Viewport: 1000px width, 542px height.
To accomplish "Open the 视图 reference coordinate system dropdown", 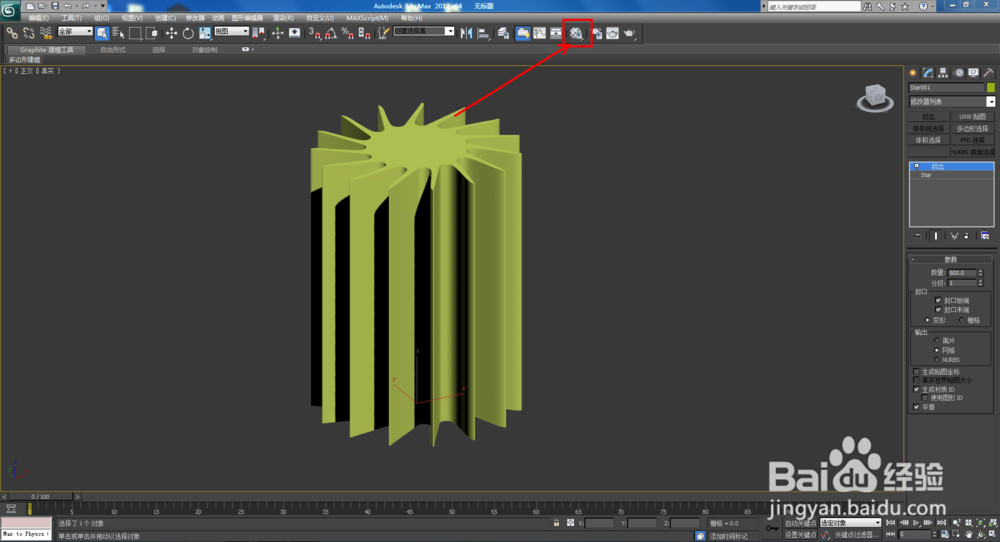I will click(231, 32).
